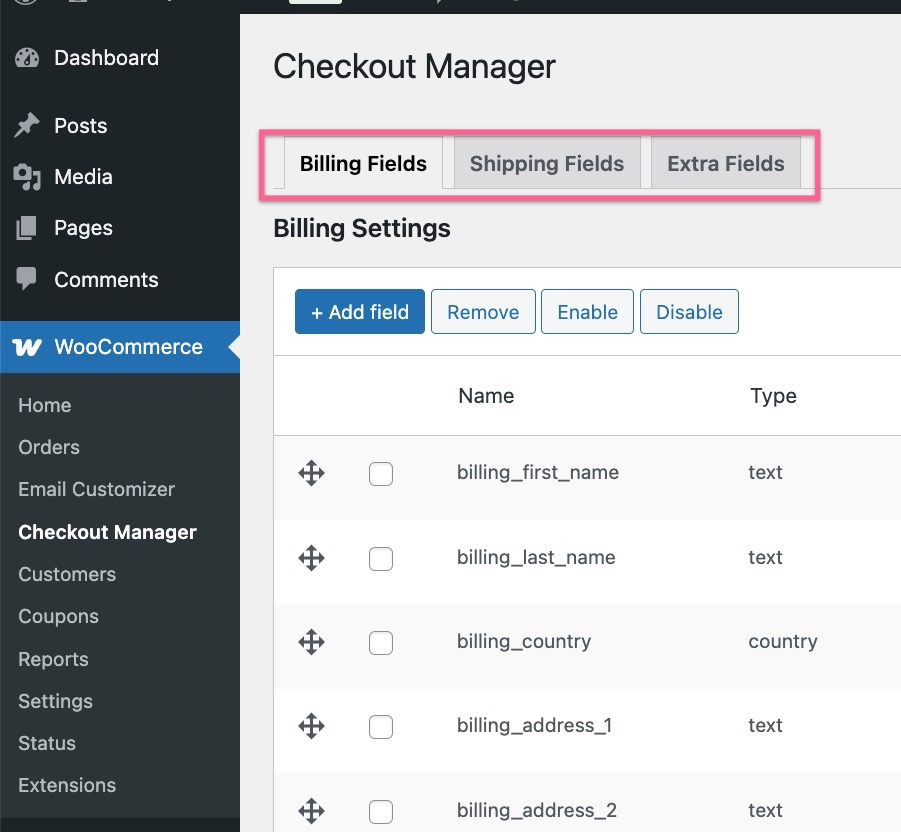
Task: Click the Posts pushpin icon
Action: (x=28, y=125)
